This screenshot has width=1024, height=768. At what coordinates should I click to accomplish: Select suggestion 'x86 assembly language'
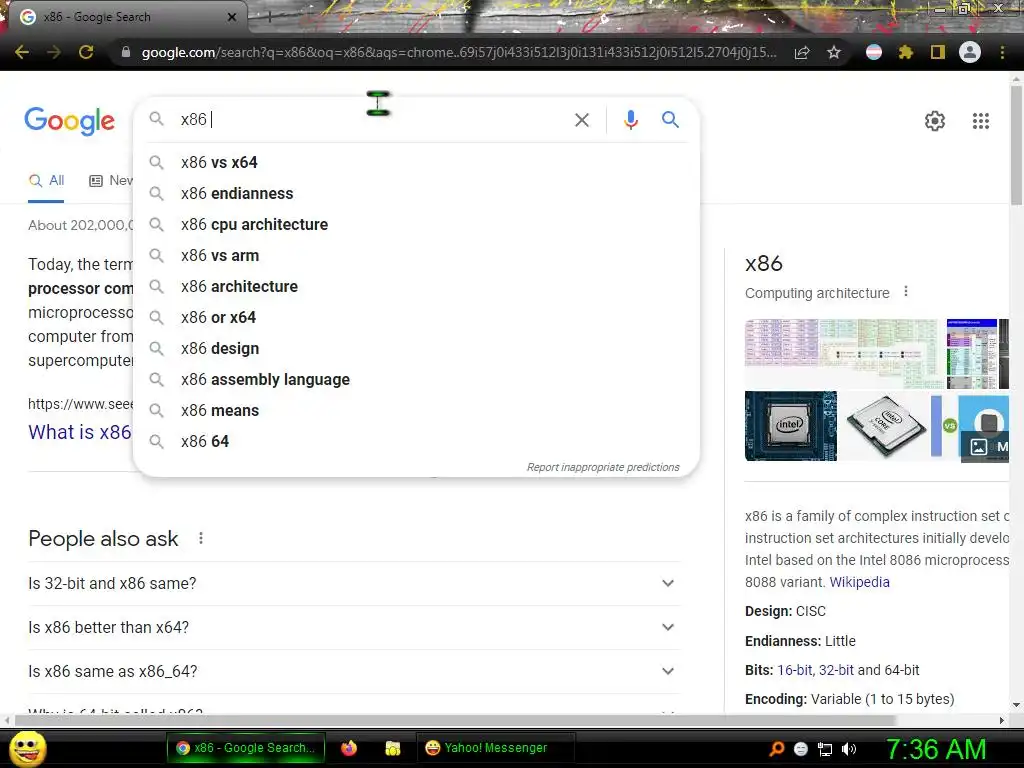[416, 379]
